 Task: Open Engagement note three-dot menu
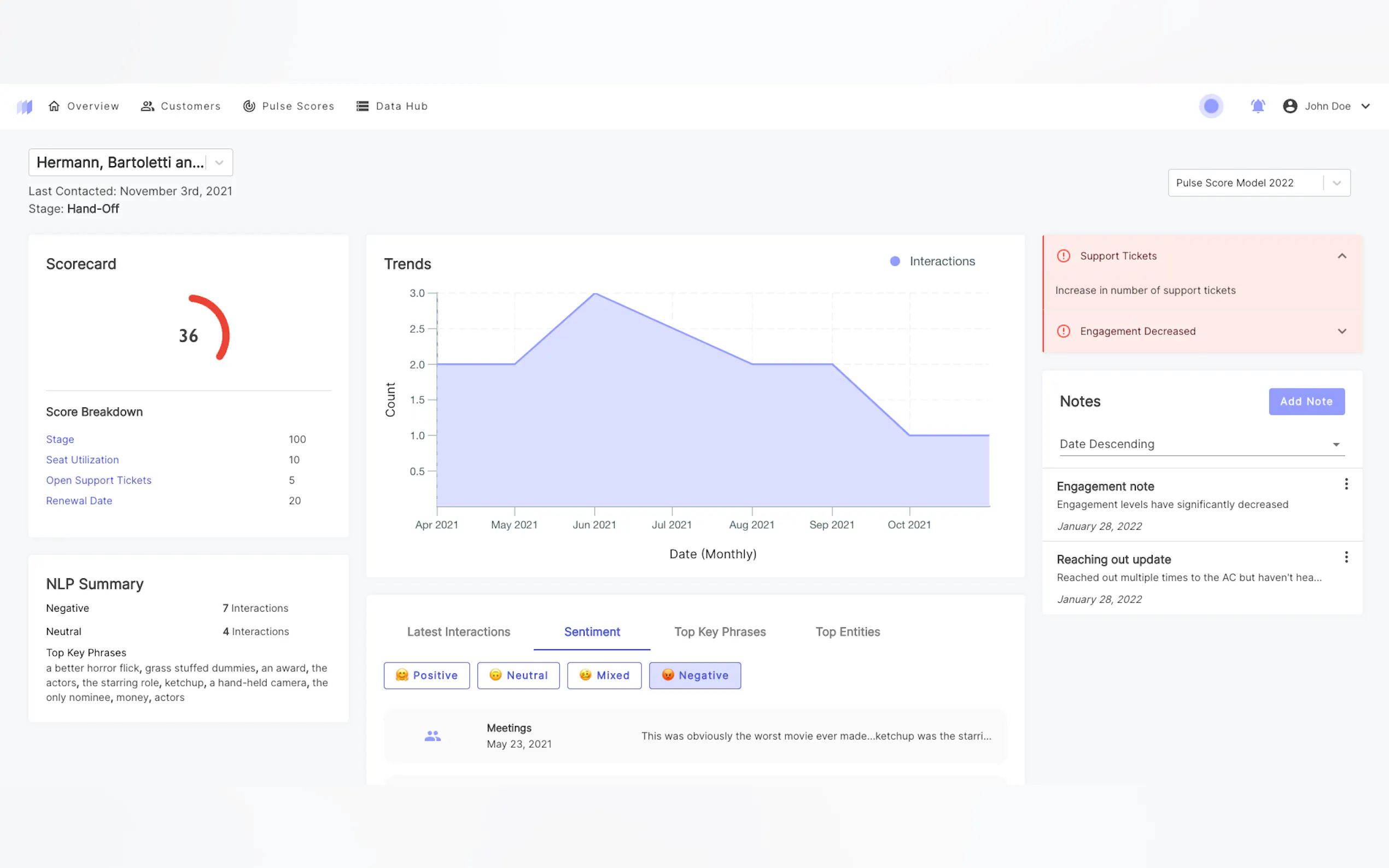1346,484
